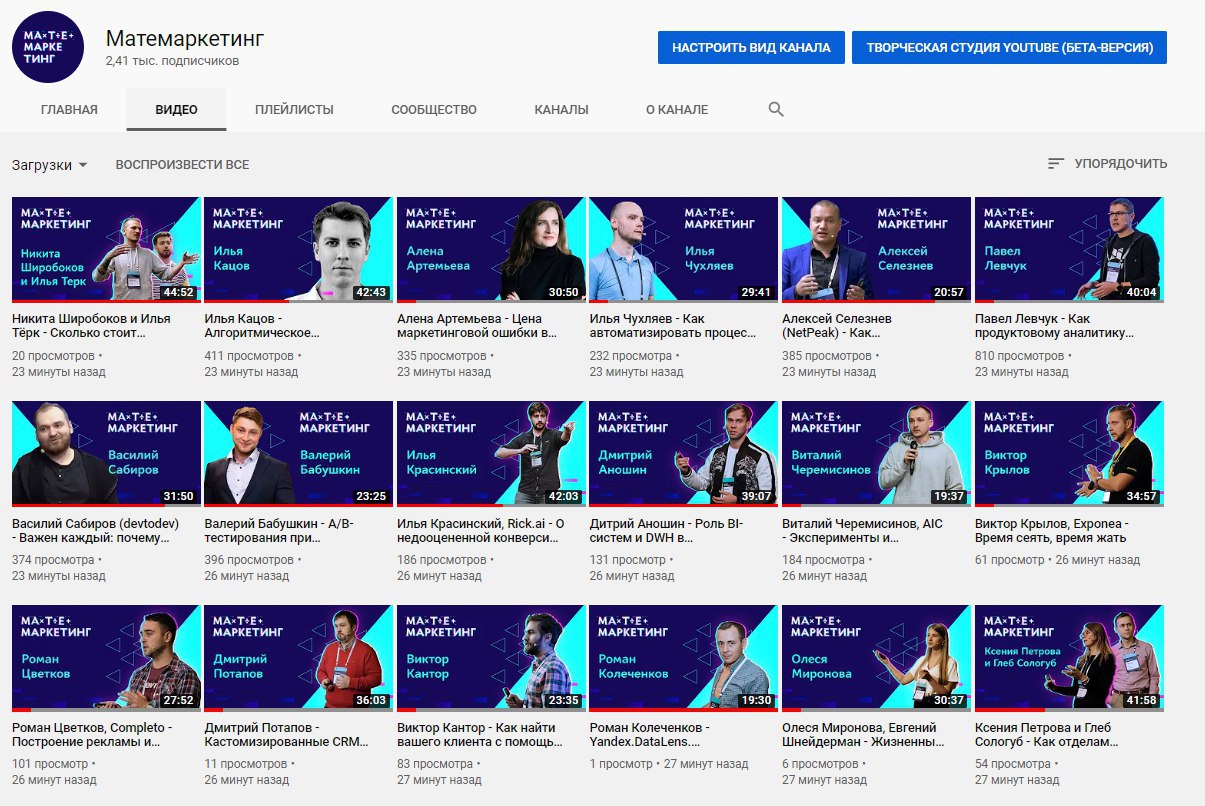1205x806 pixels.
Task: Open Ксения Петрова и Глеб Сологуб thumbnail
Action: (x=1069, y=658)
